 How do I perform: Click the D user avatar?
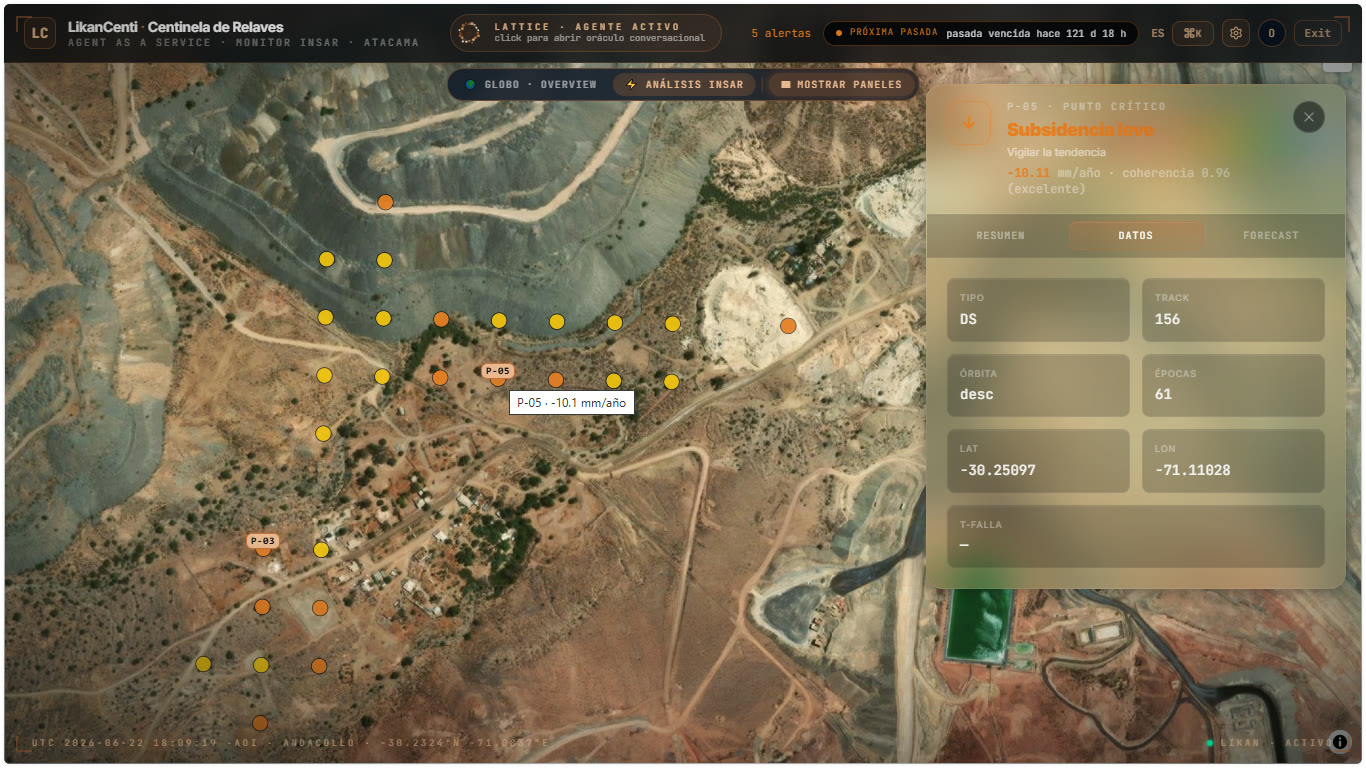(x=1271, y=33)
